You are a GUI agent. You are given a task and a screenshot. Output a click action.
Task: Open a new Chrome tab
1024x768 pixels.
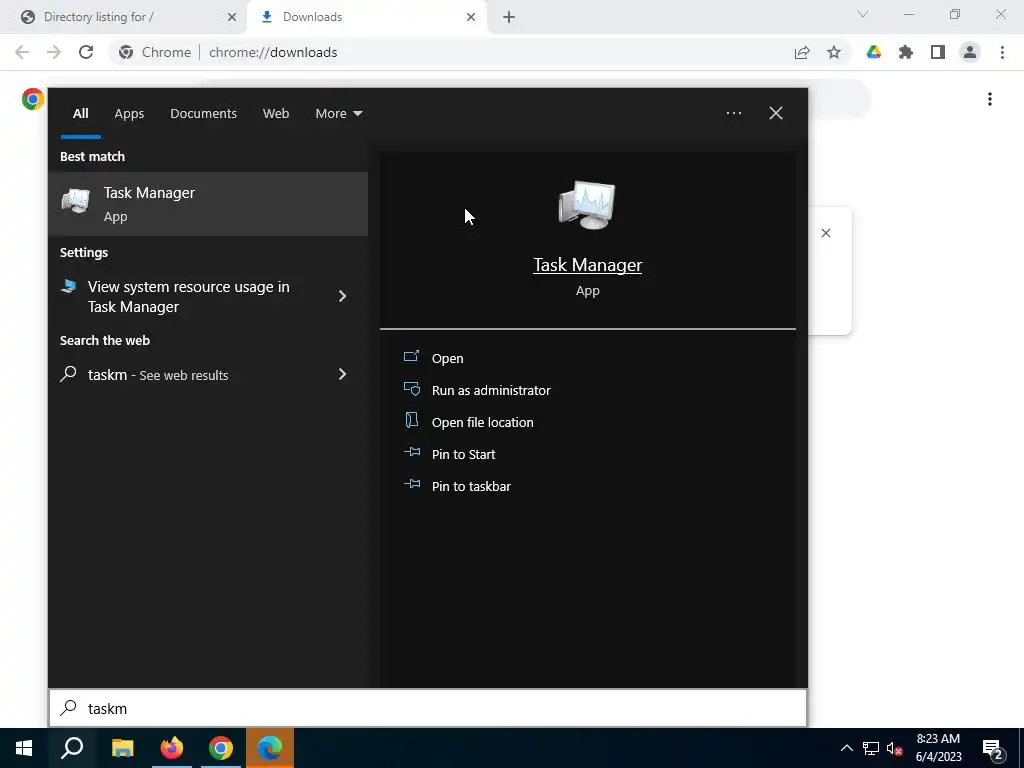tap(509, 17)
